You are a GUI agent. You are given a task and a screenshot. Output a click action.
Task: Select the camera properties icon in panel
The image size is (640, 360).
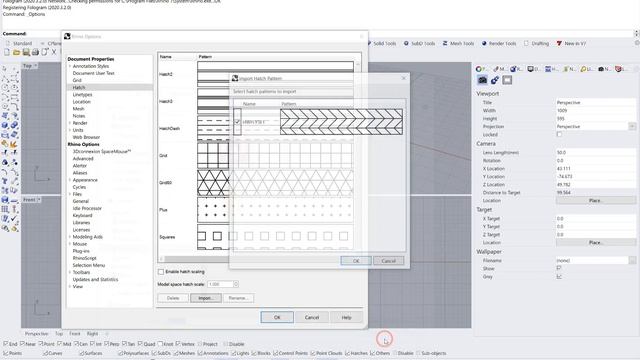coord(482,80)
